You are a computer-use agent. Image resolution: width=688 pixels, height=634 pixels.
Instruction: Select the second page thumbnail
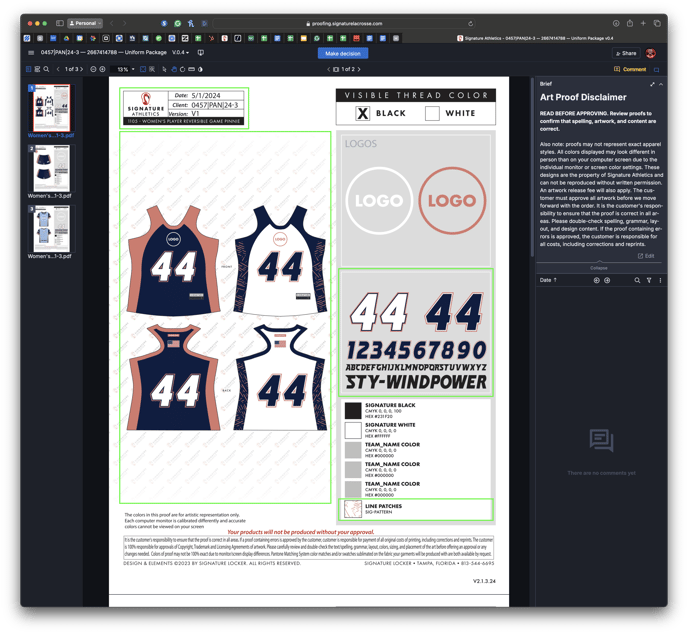50,168
